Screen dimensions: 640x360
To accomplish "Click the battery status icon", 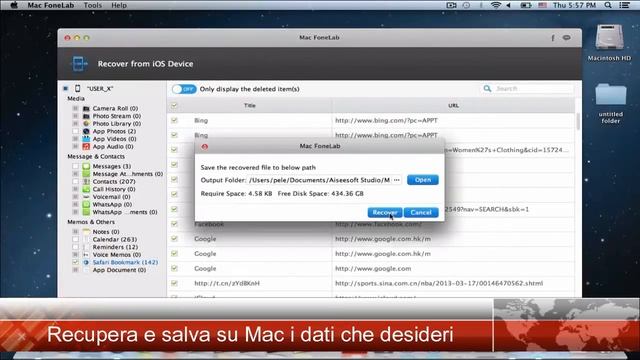I will pyautogui.click(x=526, y=5).
